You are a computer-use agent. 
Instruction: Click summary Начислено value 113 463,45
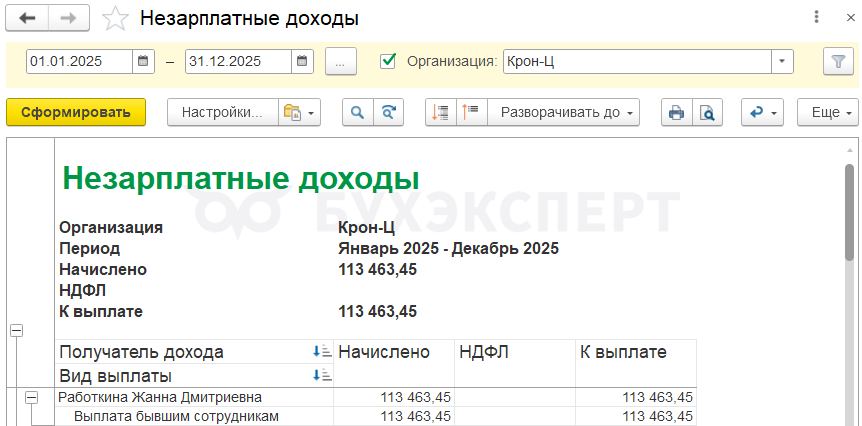(x=377, y=269)
